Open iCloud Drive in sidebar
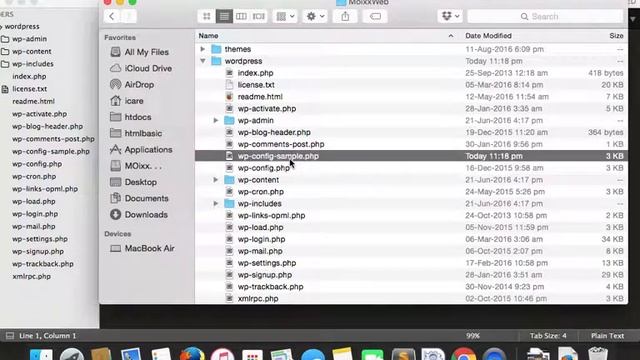 (x=141, y=68)
